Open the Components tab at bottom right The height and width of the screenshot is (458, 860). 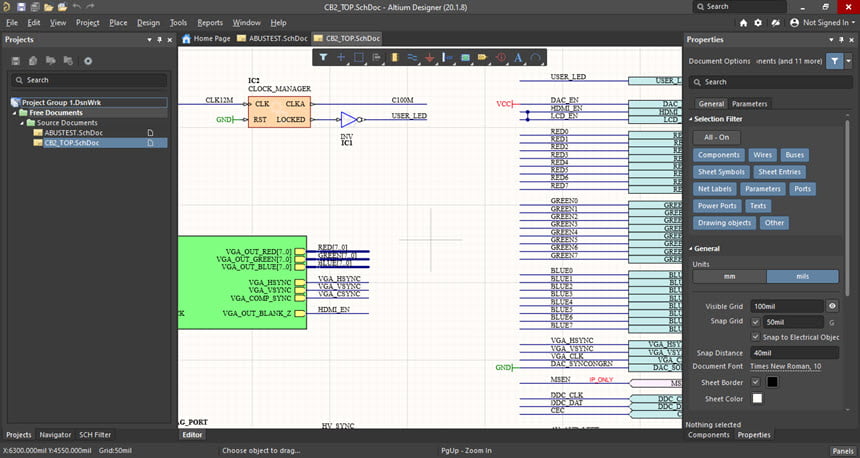709,435
